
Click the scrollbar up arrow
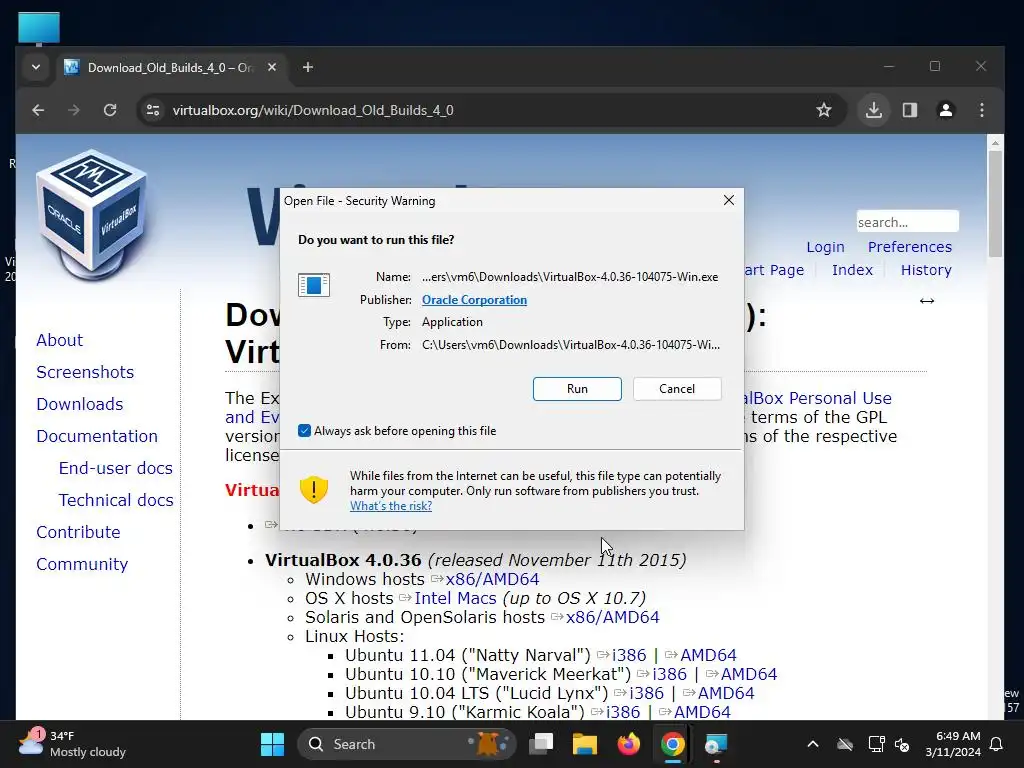995,142
